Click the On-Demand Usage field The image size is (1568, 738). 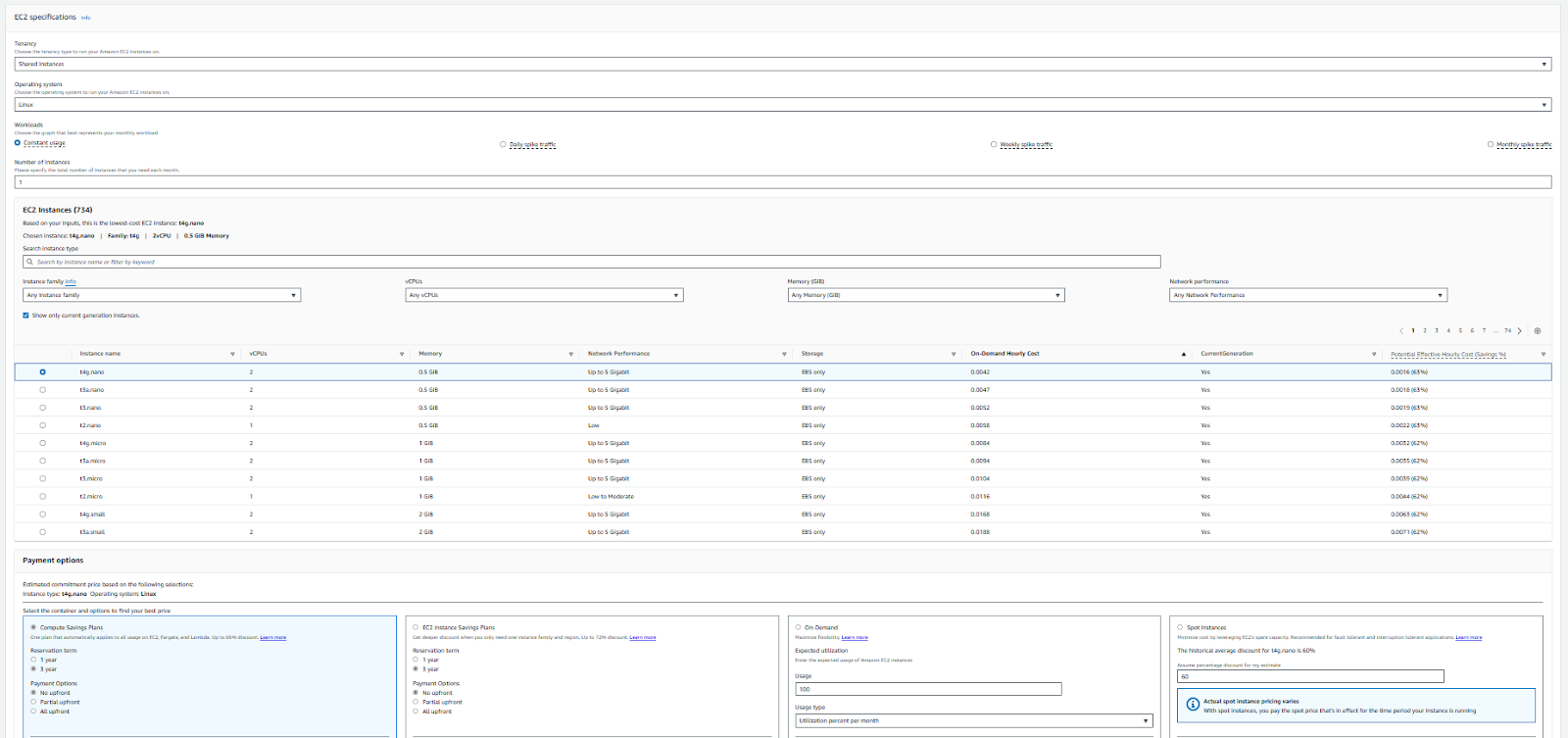928,689
